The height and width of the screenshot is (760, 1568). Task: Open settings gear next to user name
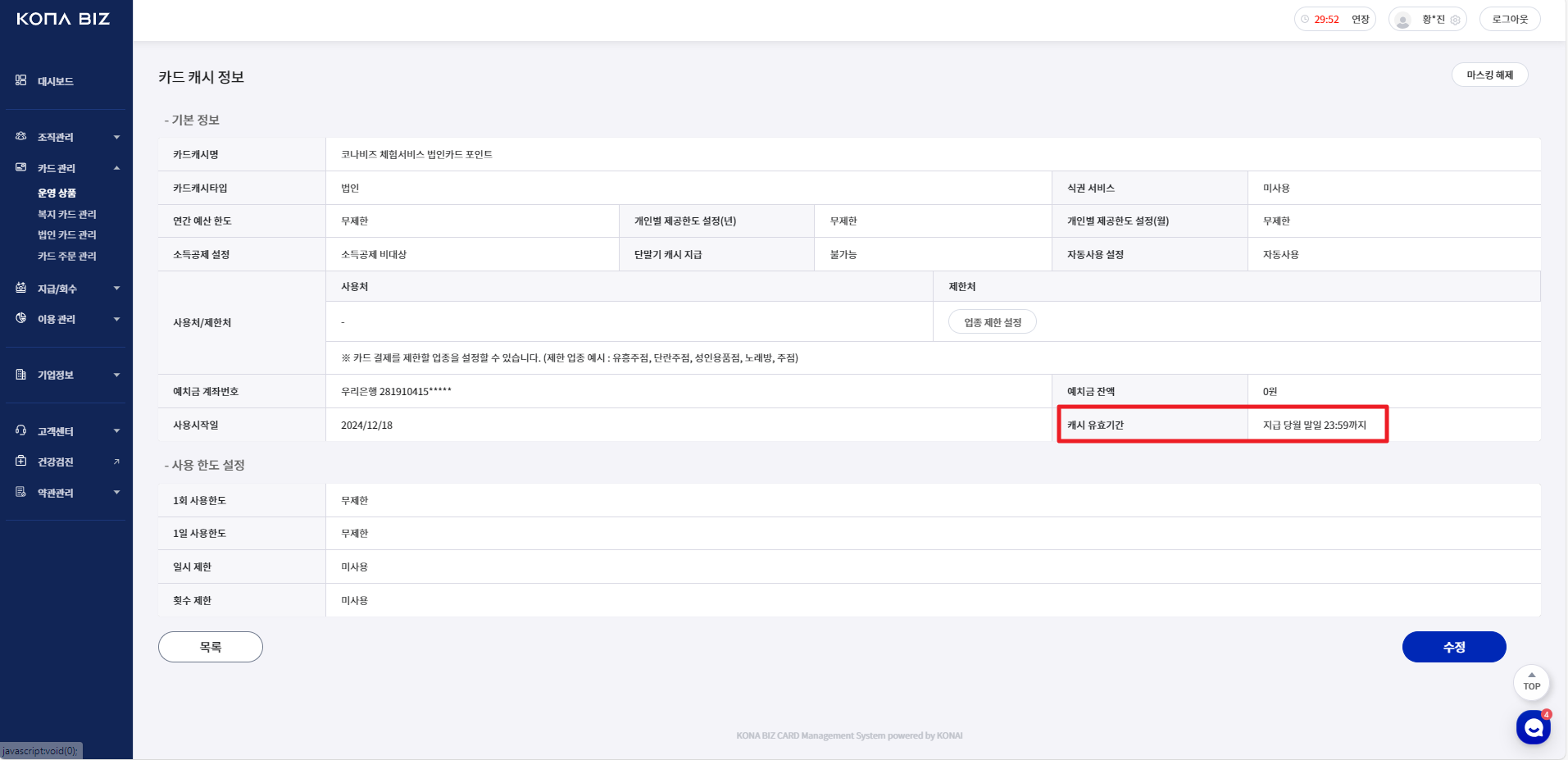click(x=1456, y=20)
